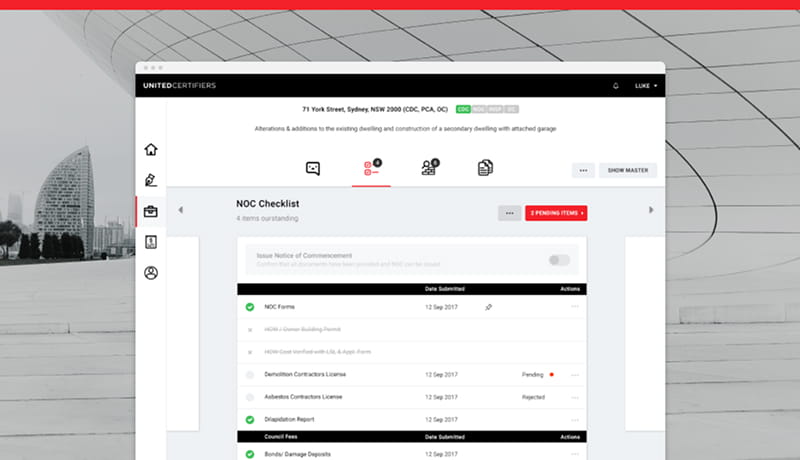Toggle the green check for NOC Forms
The image size is (800, 460).
(x=250, y=307)
